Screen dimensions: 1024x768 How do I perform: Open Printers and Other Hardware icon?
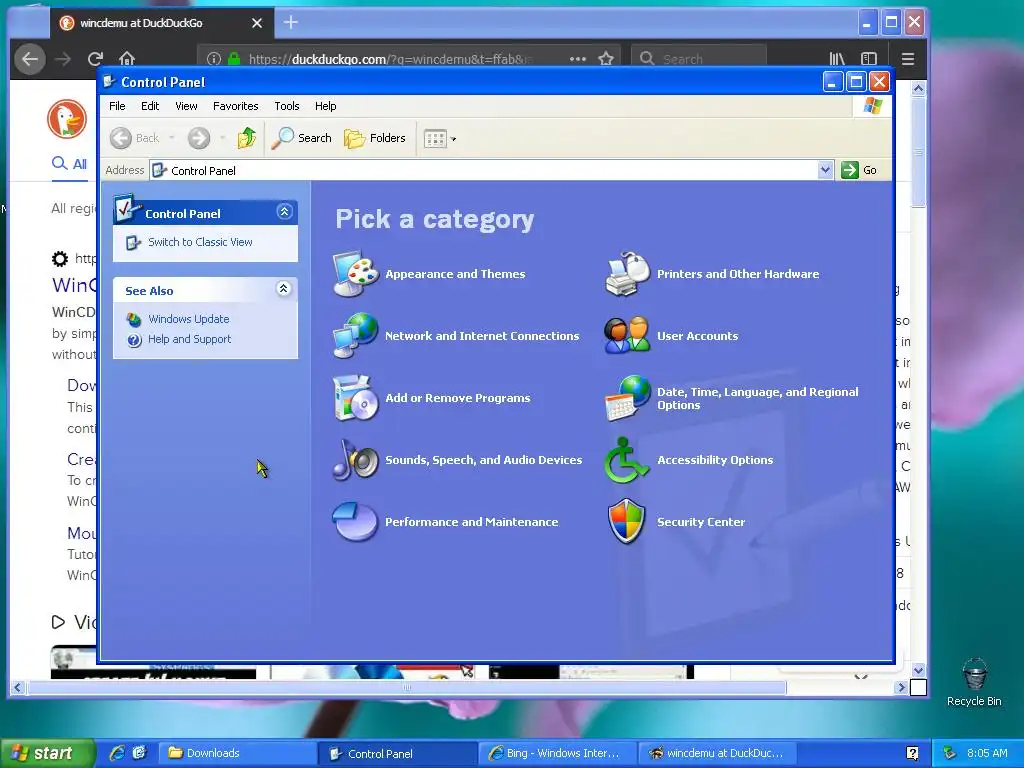coord(627,274)
